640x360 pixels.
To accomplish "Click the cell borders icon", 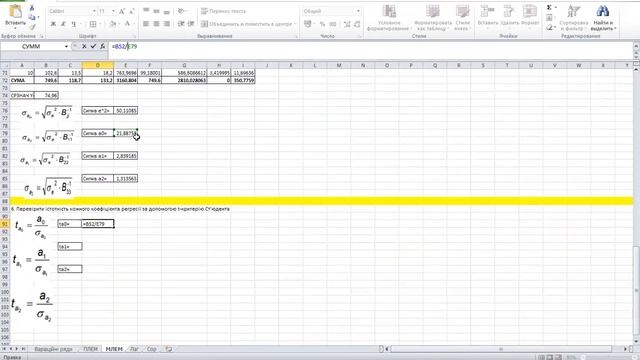I will tap(93, 24).
